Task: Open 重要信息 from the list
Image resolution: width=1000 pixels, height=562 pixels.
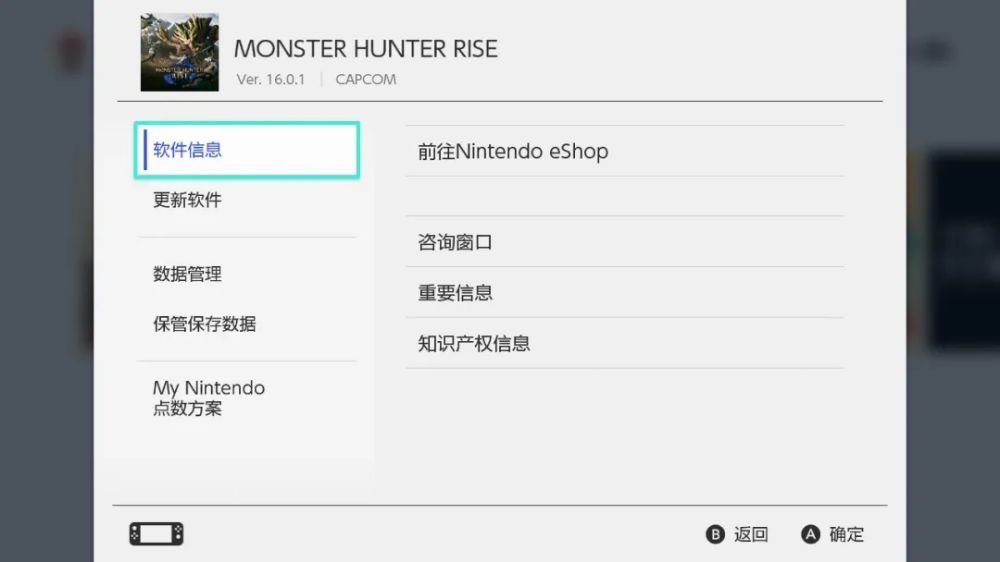Action: click(x=456, y=293)
